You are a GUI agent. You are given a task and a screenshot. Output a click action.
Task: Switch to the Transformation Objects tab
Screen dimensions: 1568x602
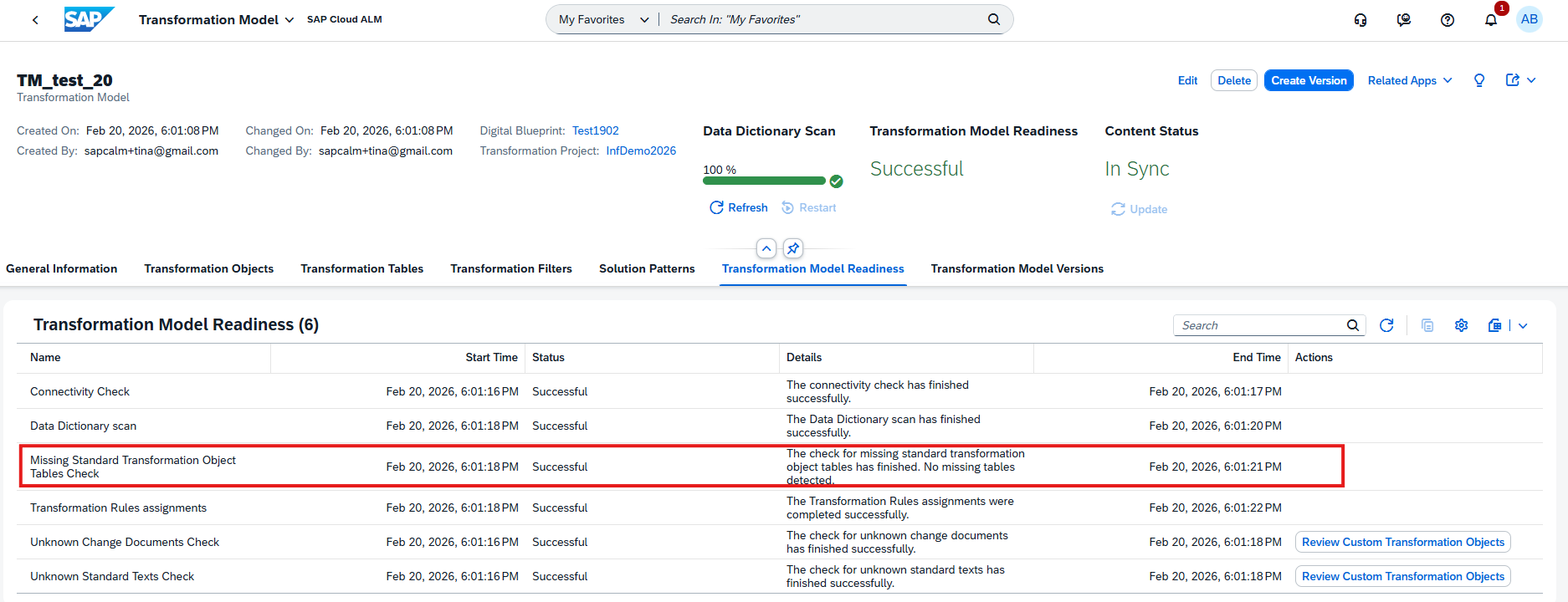point(208,268)
